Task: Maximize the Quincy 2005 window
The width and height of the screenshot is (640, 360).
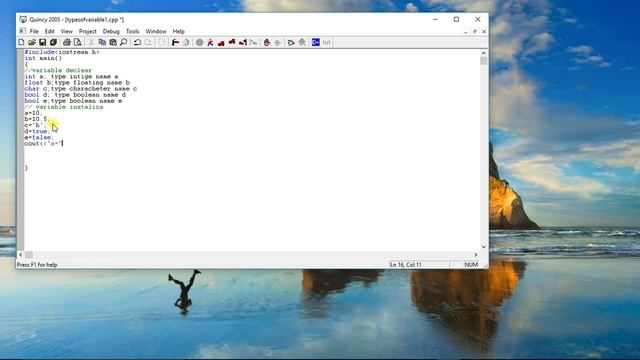Action: point(456,19)
